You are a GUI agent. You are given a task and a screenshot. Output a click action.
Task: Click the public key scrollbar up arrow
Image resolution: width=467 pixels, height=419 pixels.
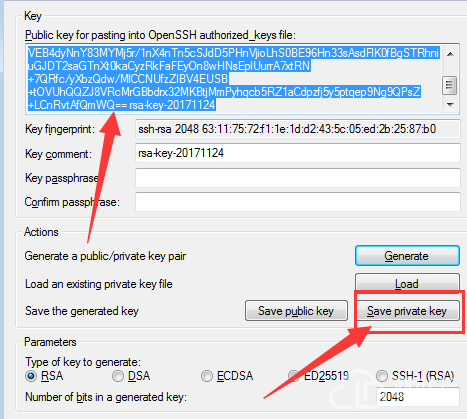tap(450, 54)
